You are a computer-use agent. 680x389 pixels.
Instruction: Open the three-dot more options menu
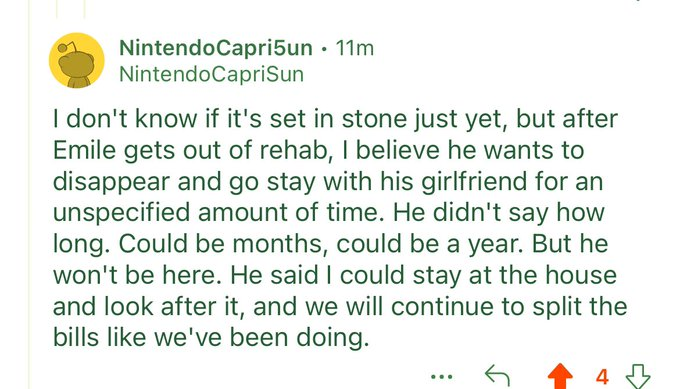click(x=442, y=377)
